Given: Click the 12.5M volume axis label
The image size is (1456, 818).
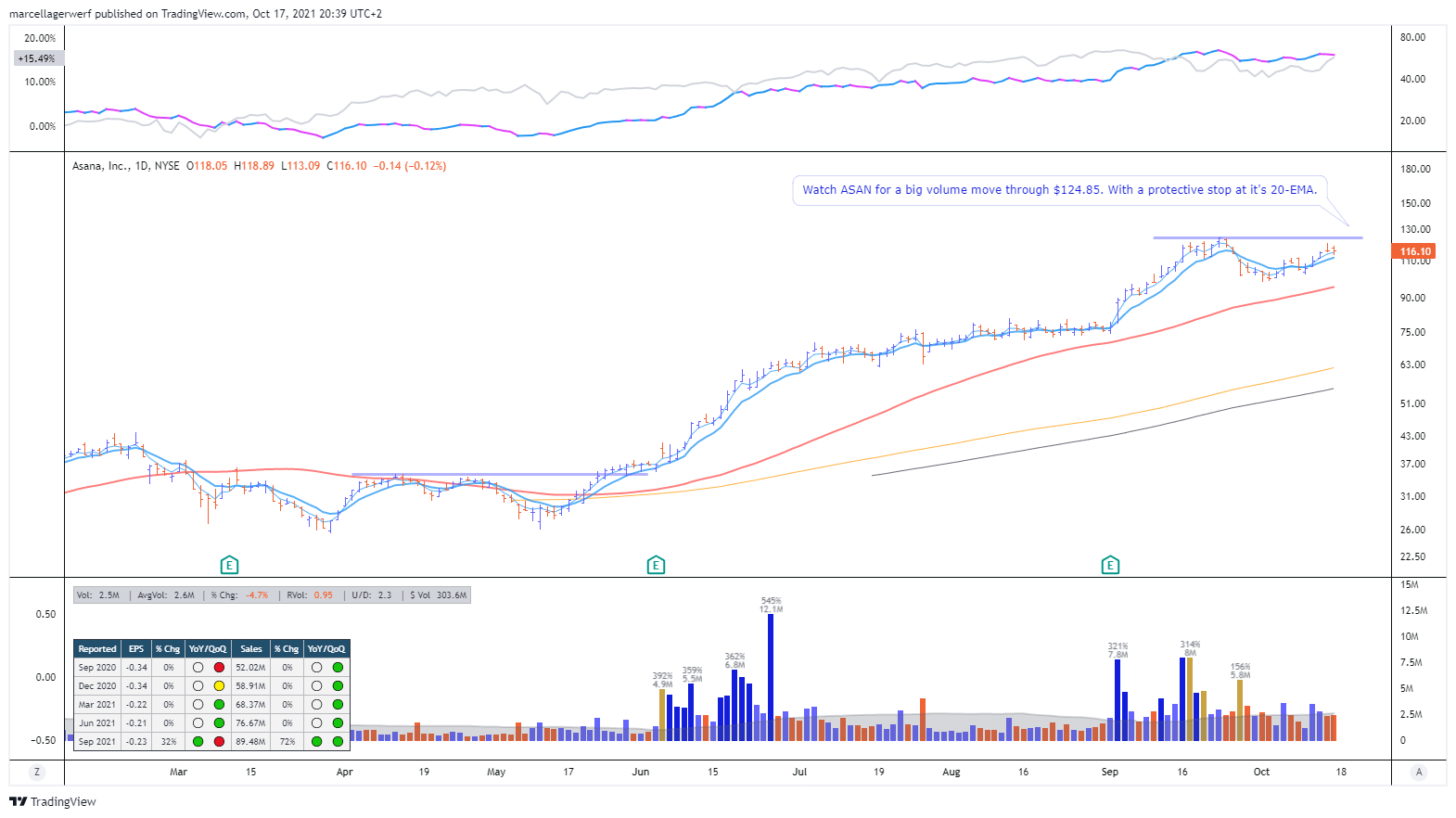Looking at the screenshot, I should point(1413,610).
